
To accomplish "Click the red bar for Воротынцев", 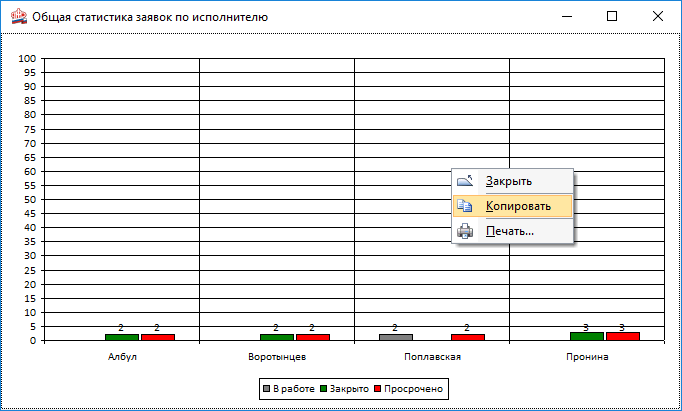I will coord(313,337).
